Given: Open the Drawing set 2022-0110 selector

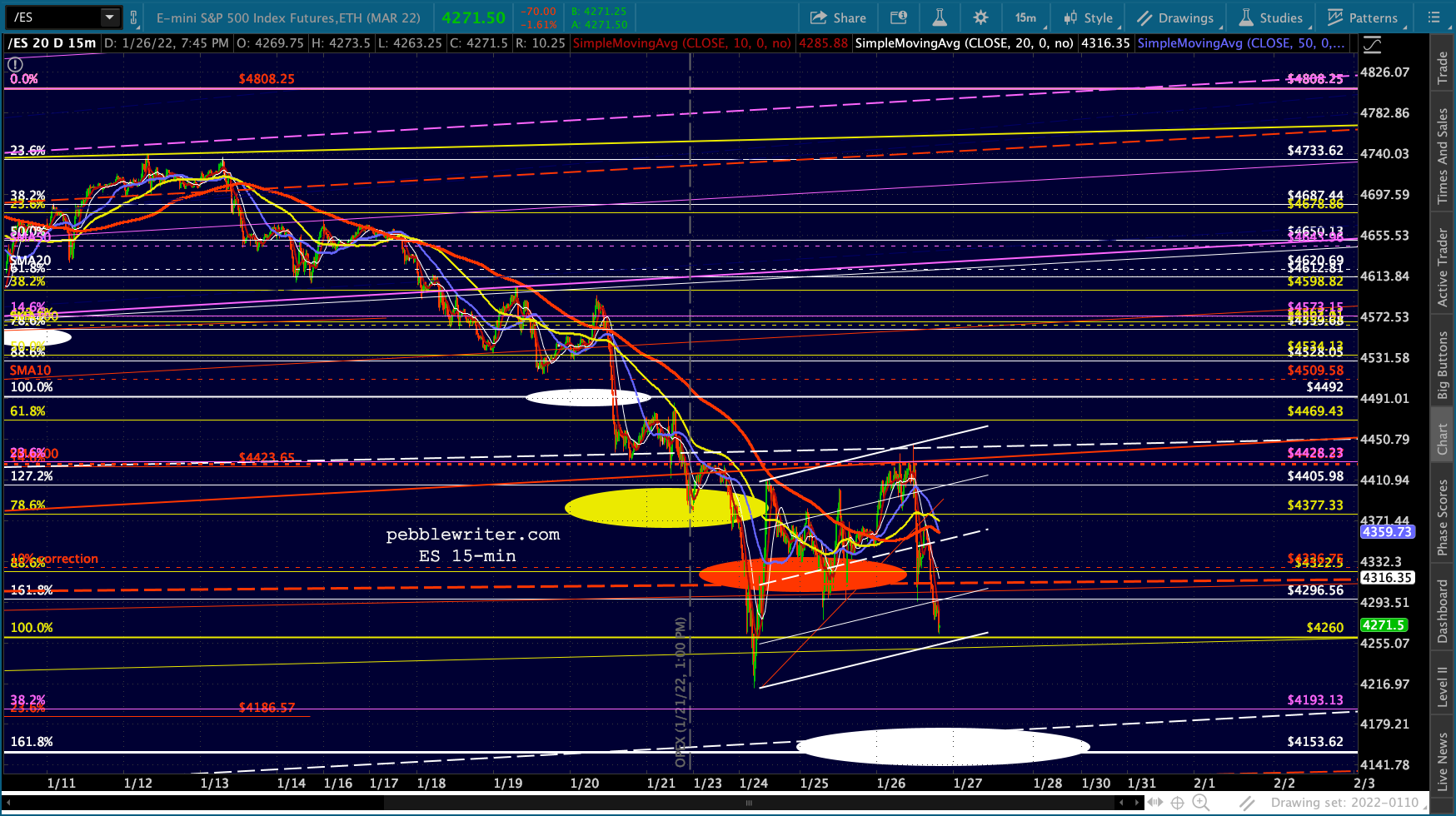Looking at the screenshot, I should tap(1344, 803).
